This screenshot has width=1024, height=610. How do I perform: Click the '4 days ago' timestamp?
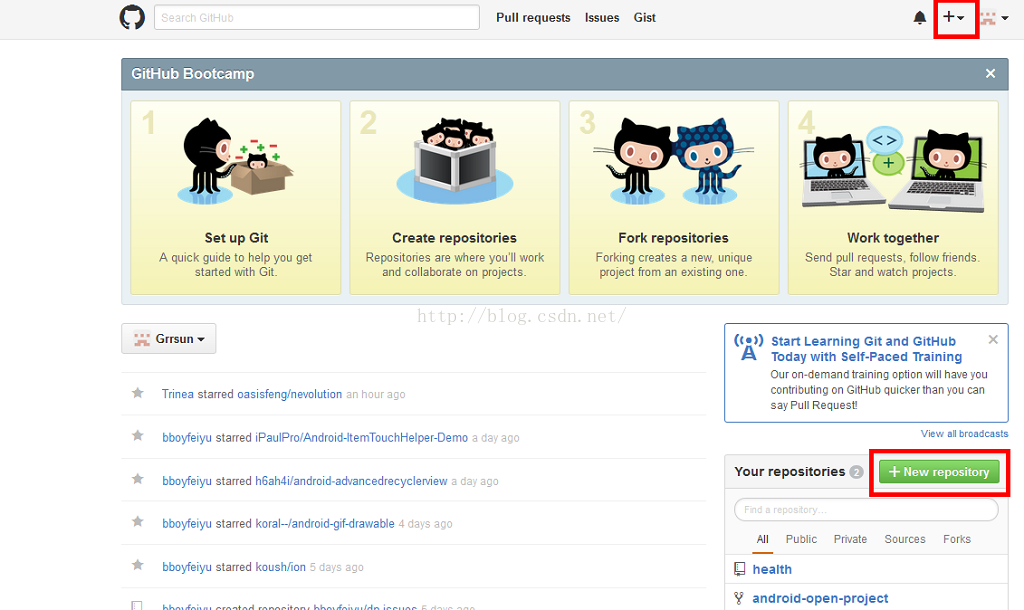pyautogui.click(x=425, y=524)
